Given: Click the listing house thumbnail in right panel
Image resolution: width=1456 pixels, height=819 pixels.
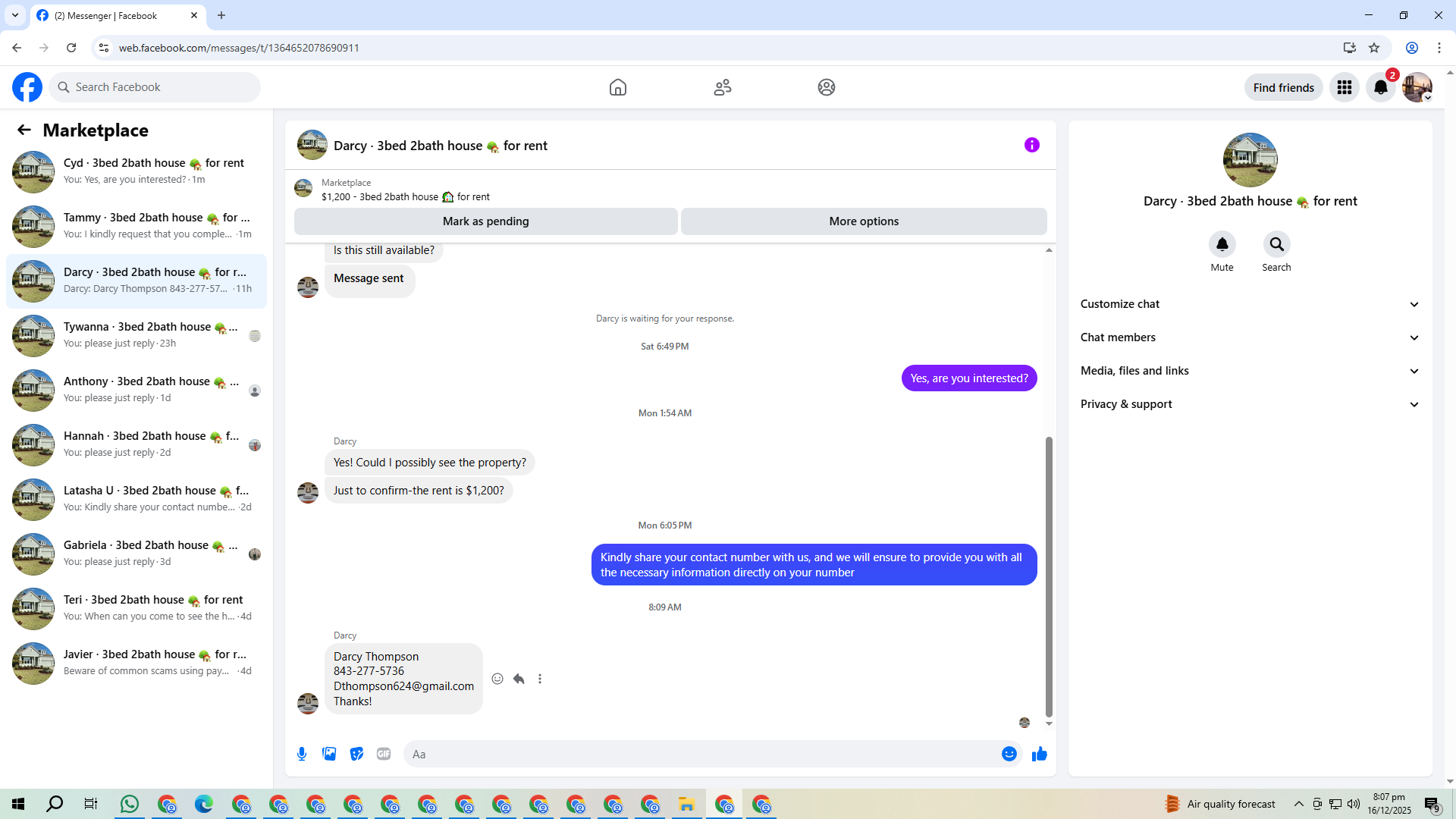Looking at the screenshot, I should [x=1250, y=160].
